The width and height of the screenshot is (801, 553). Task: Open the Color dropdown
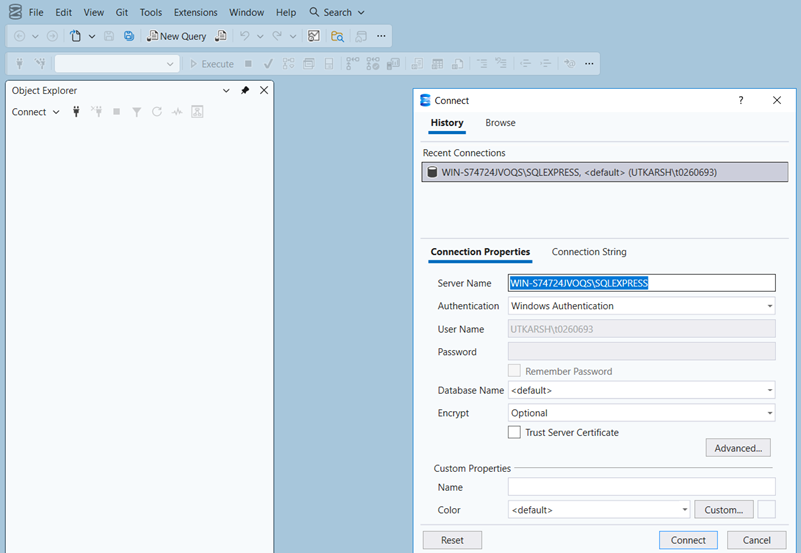[x=599, y=510]
